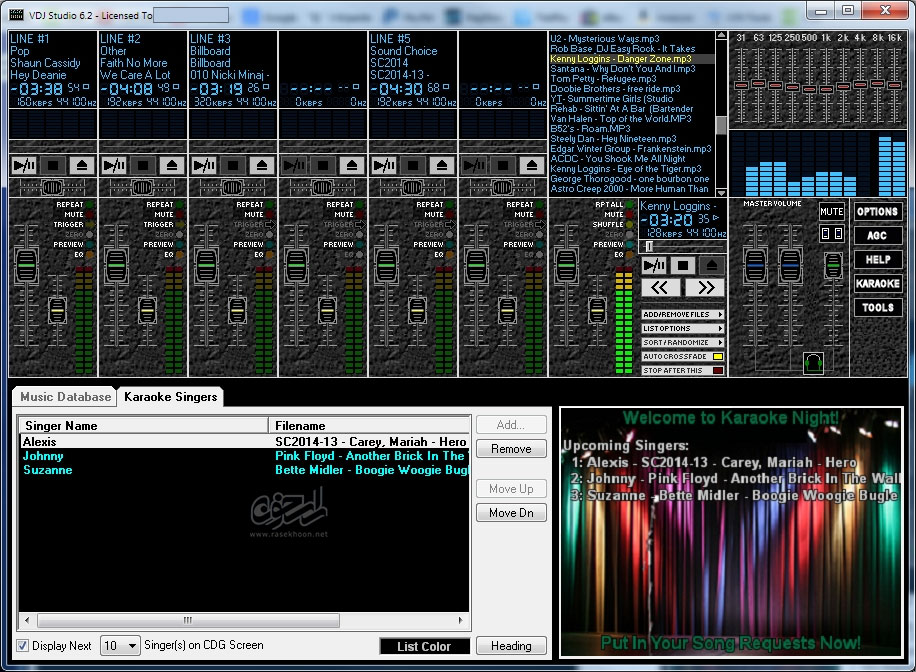This screenshot has width=916, height=672.
Task: Play or pause the playlist player
Action: click(654, 266)
